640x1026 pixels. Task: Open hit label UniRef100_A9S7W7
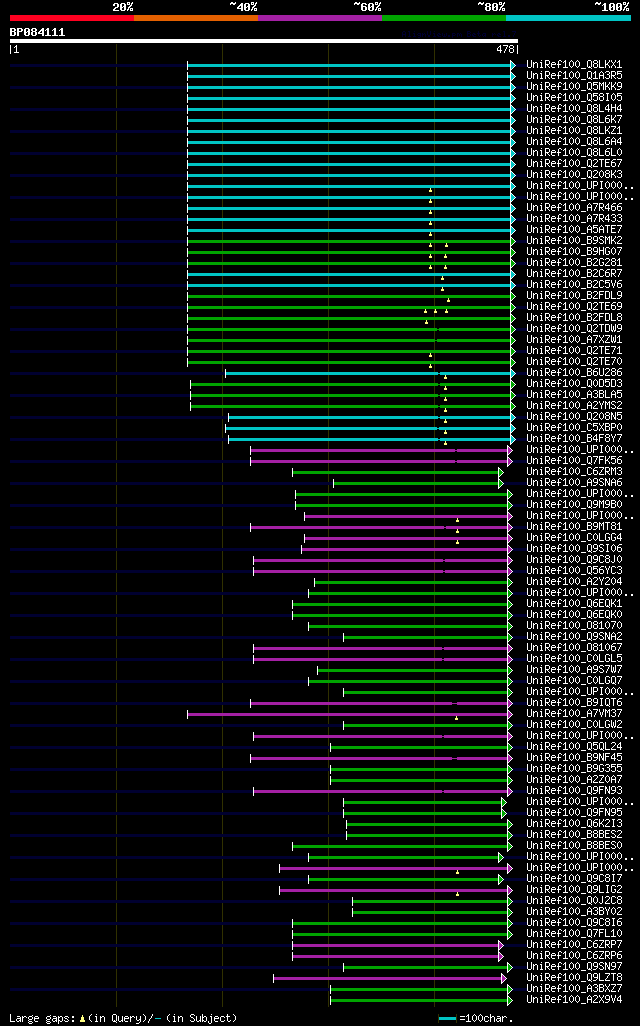(x=574, y=669)
